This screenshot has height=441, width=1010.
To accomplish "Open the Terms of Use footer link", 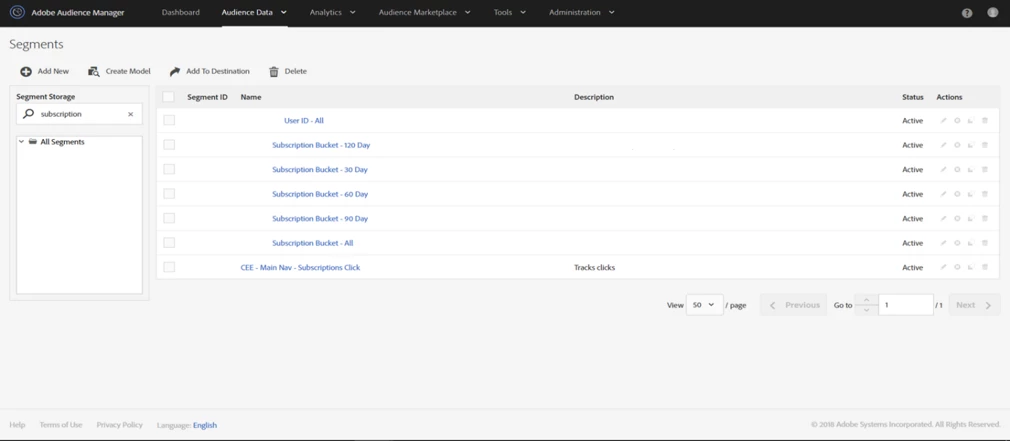I will (61, 425).
